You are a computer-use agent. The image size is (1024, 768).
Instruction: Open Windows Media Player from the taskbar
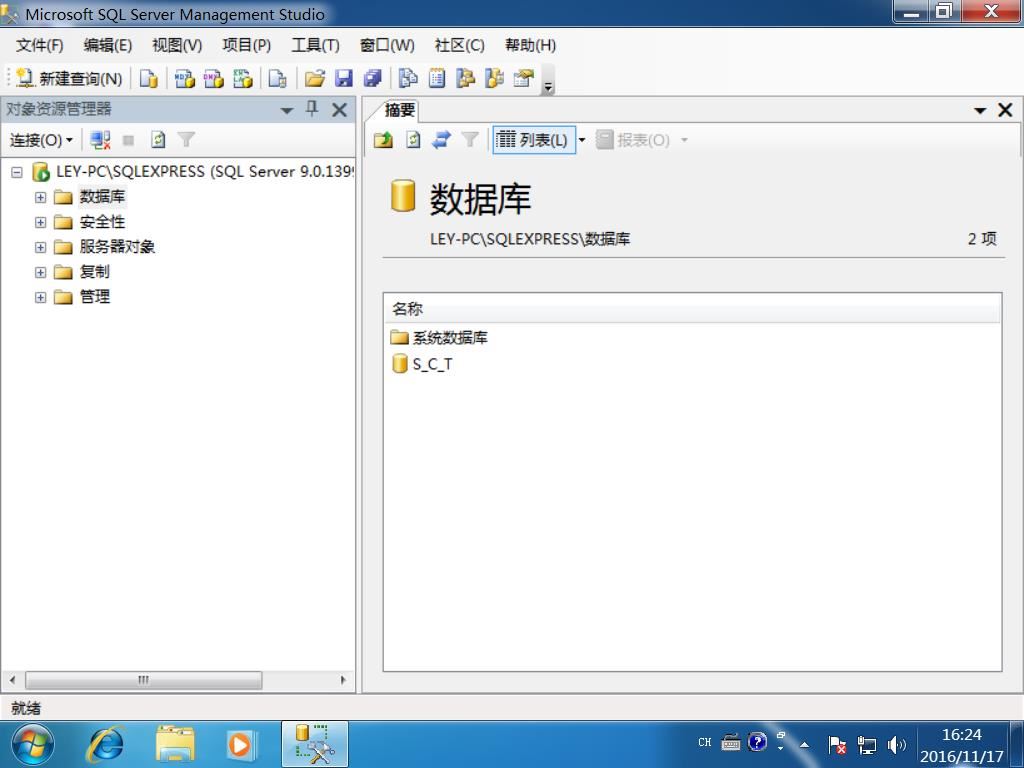click(x=240, y=744)
